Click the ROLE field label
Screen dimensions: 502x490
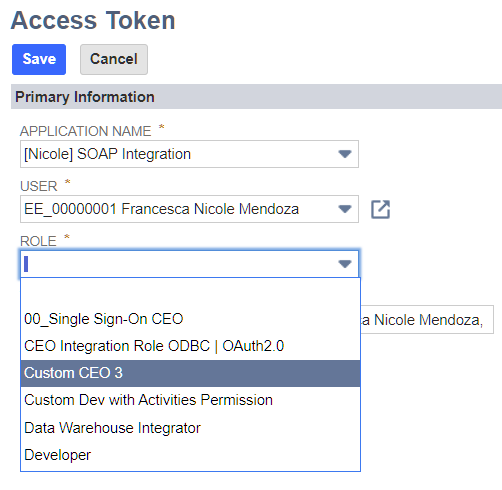coord(38,241)
